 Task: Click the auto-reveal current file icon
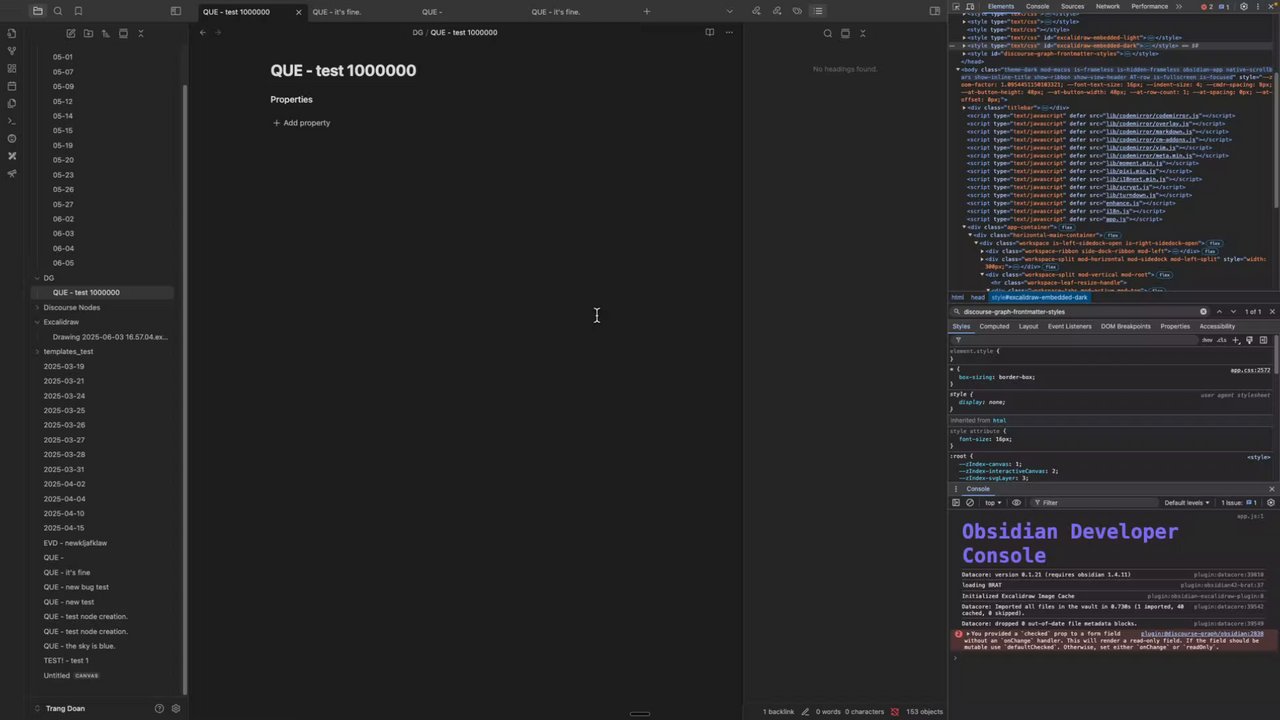pyautogui.click(x=123, y=33)
